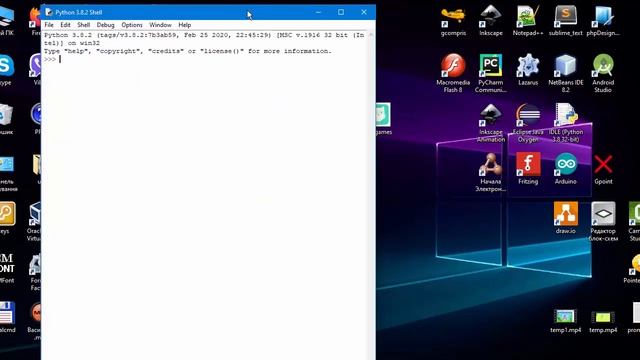Select the Skype desktop icon
The height and width of the screenshot is (360, 640).
7,70
